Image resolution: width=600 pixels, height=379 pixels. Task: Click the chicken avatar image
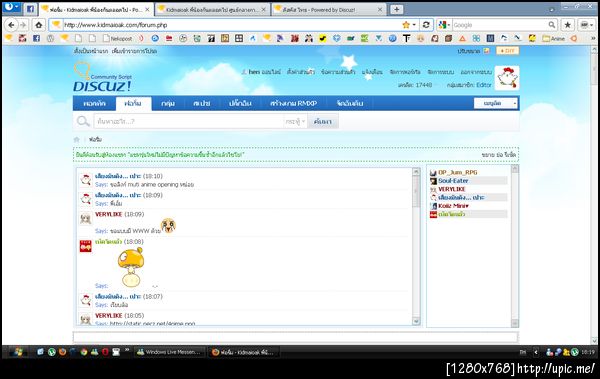[507, 78]
